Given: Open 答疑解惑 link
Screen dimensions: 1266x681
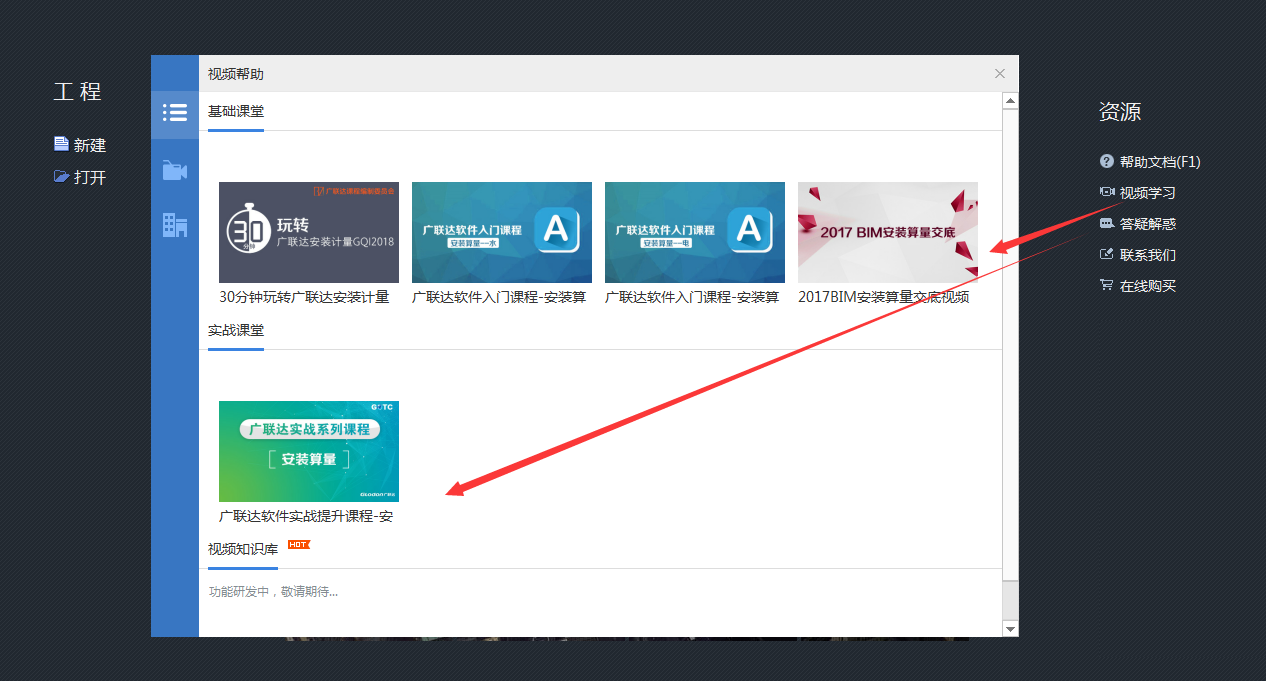Looking at the screenshot, I should click(1148, 224).
